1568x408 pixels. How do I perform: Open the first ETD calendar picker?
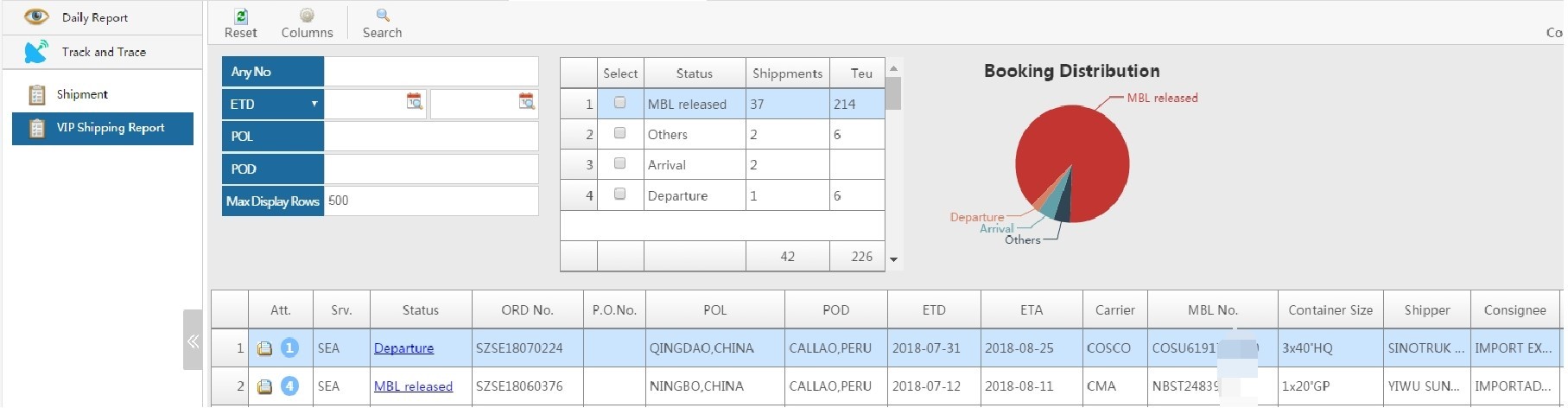[x=415, y=102]
